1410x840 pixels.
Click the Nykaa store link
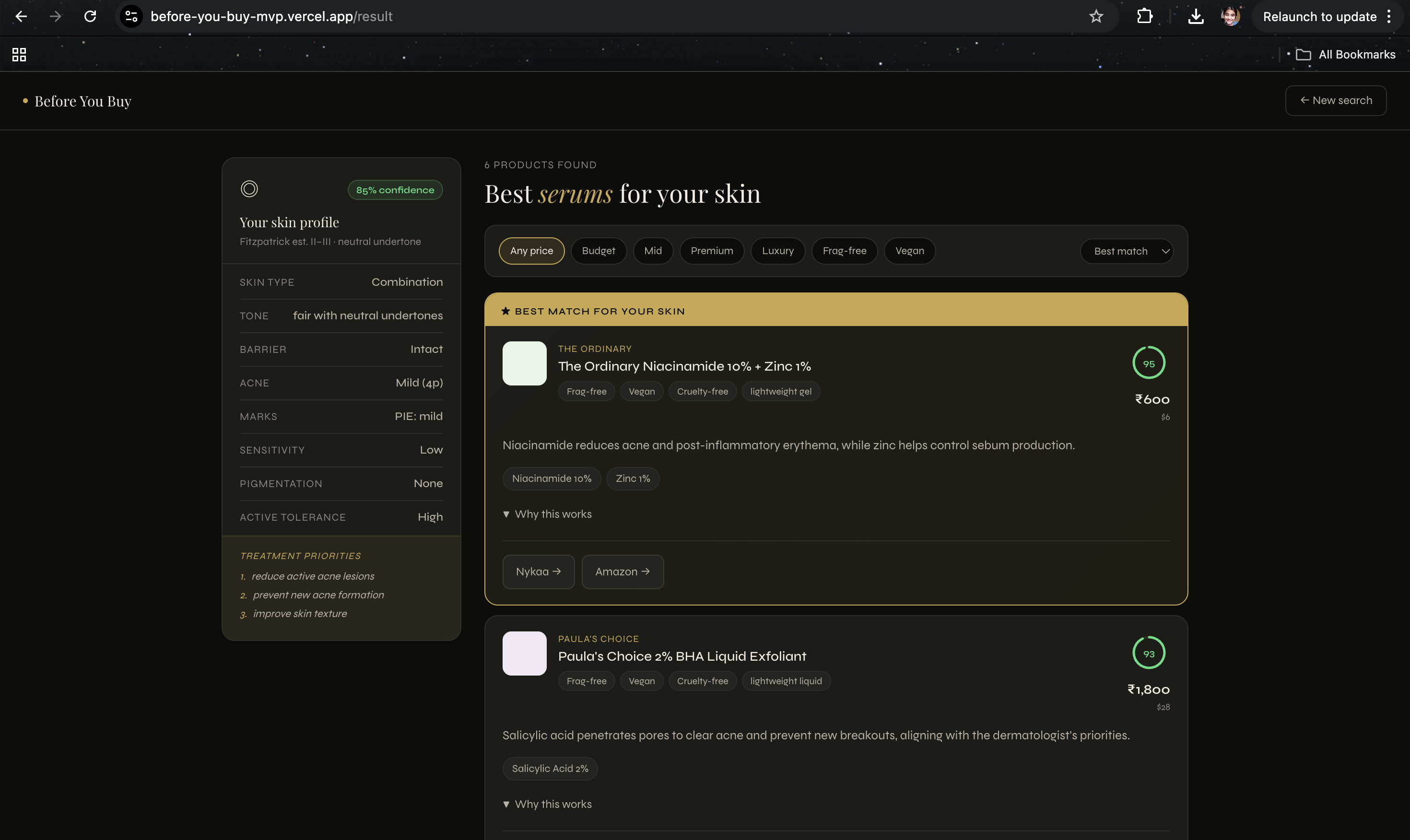(538, 572)
